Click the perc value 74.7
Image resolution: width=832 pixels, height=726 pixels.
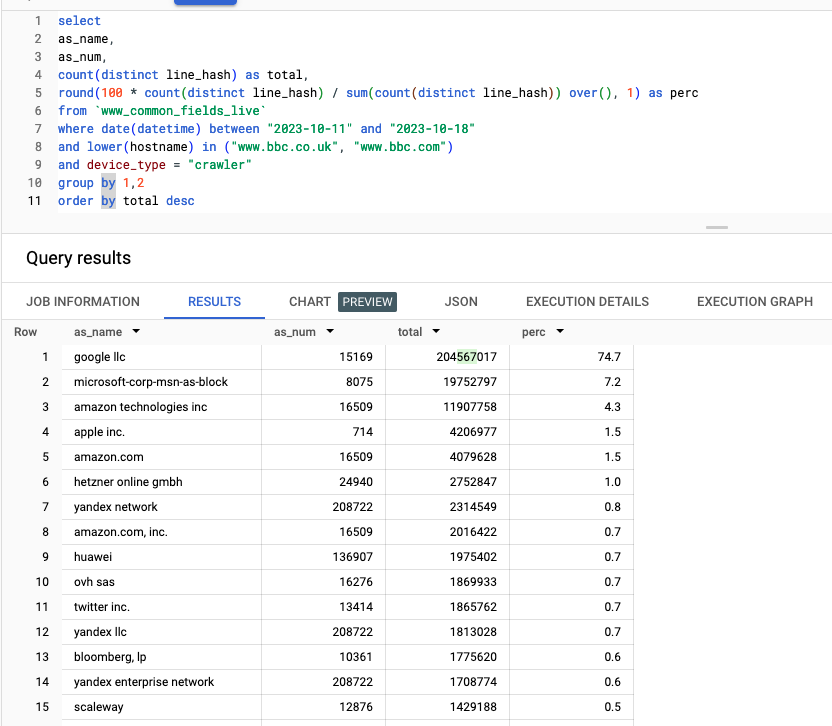pos(609,357)
